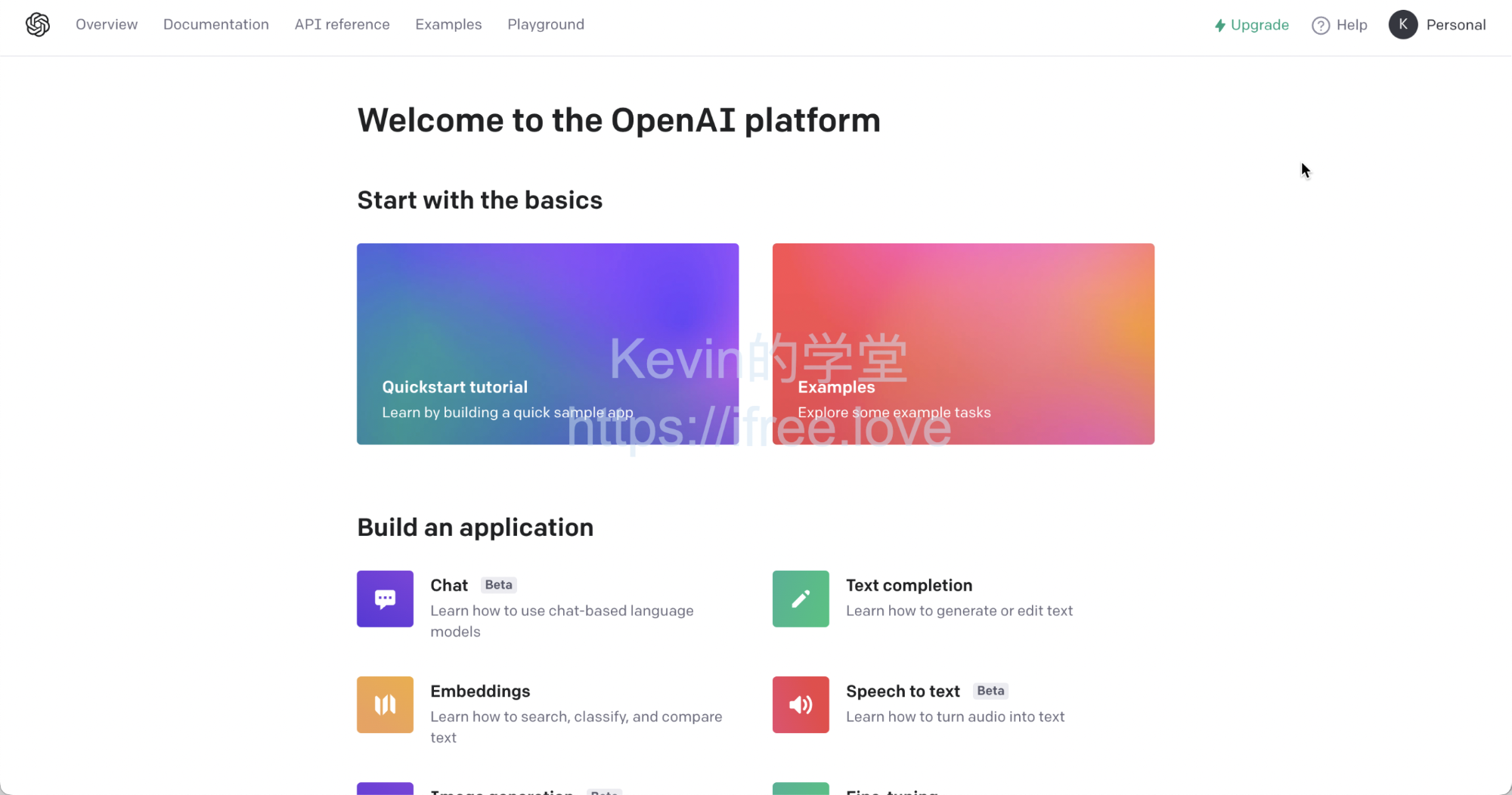Screen dimensions: 1512x795
Task: Open the Help menu text
Action: 1352,25
